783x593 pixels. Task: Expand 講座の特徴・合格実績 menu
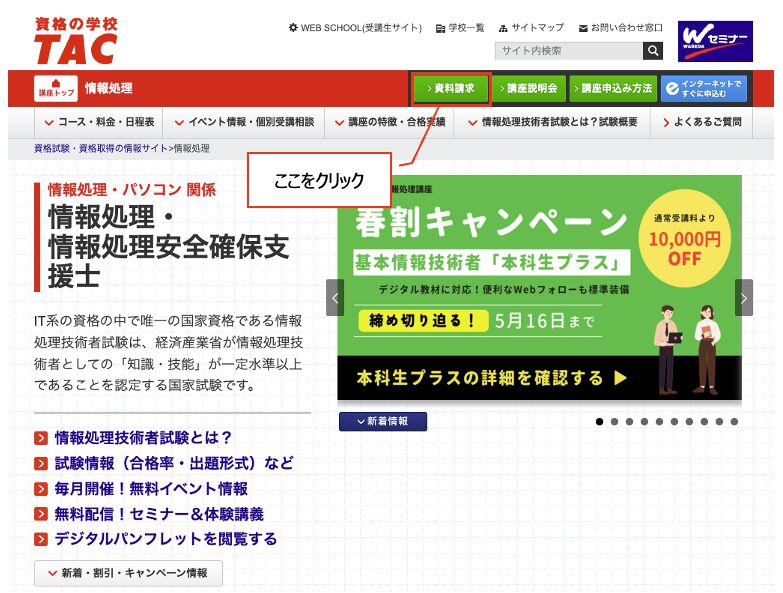tap(389, 122)
